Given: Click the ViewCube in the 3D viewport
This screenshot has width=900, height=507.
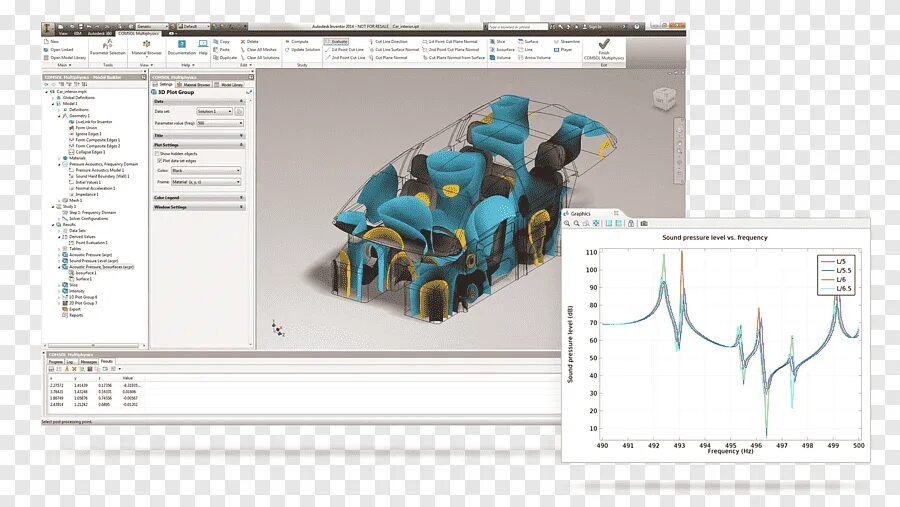Looking at the screenshot, I should coord(664,99).
